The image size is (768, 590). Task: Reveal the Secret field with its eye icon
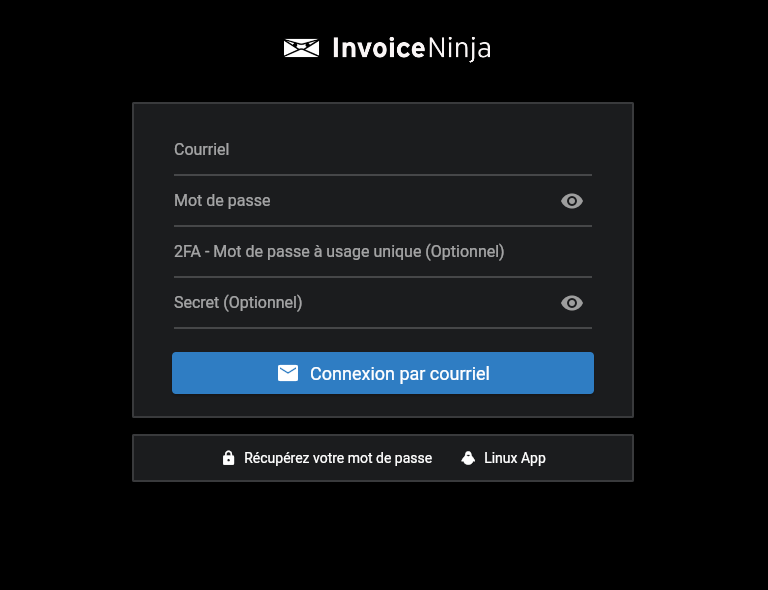coord(572,303)
